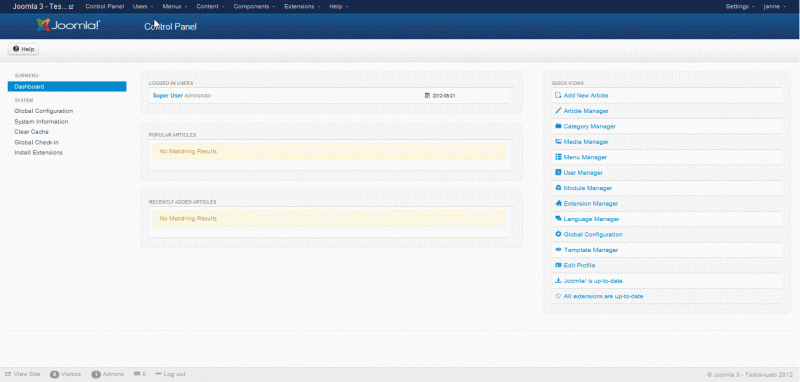Click the Module Manager cube icon

coord(558,188)
